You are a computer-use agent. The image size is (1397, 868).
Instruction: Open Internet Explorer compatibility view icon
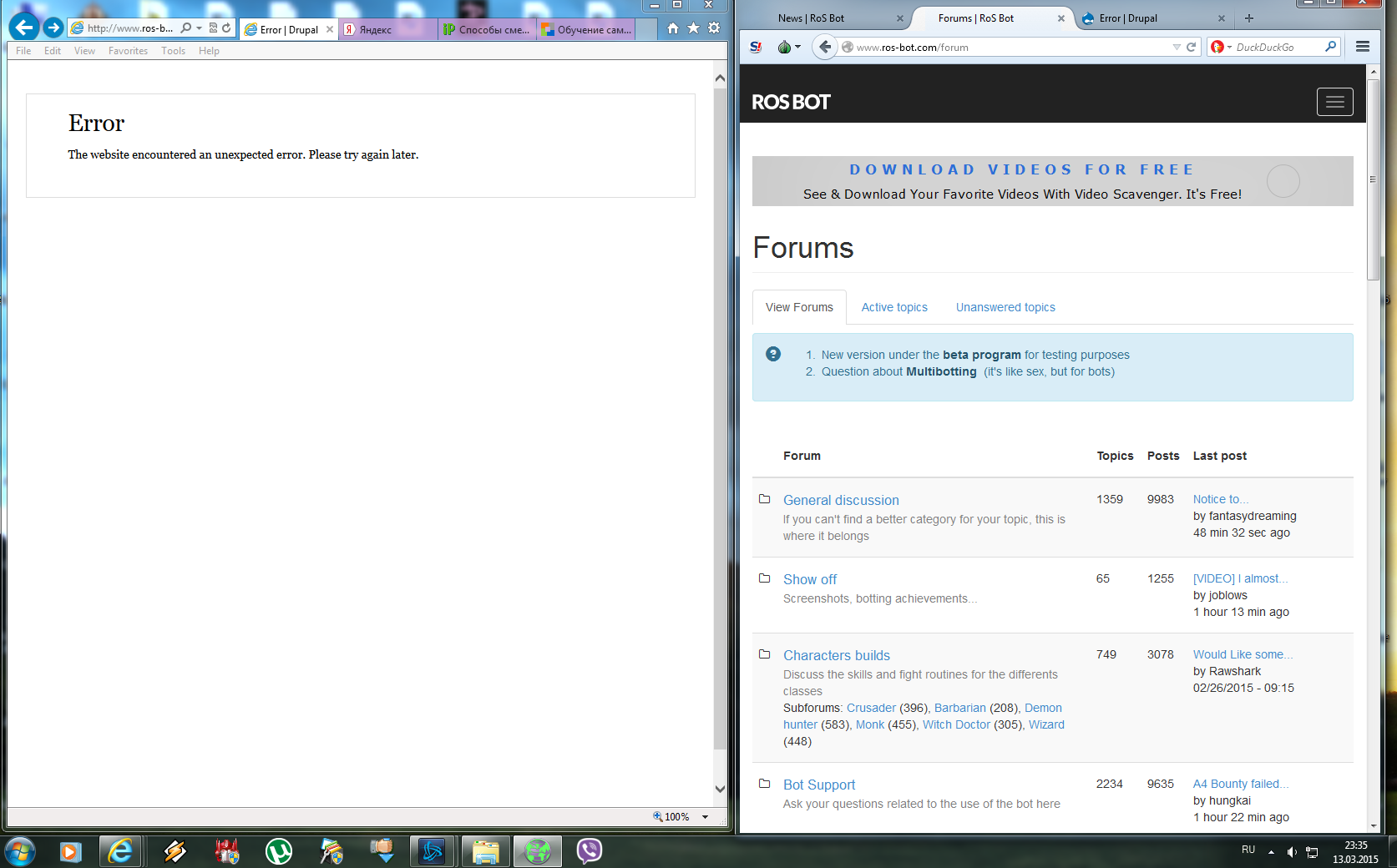coord(213,28)
